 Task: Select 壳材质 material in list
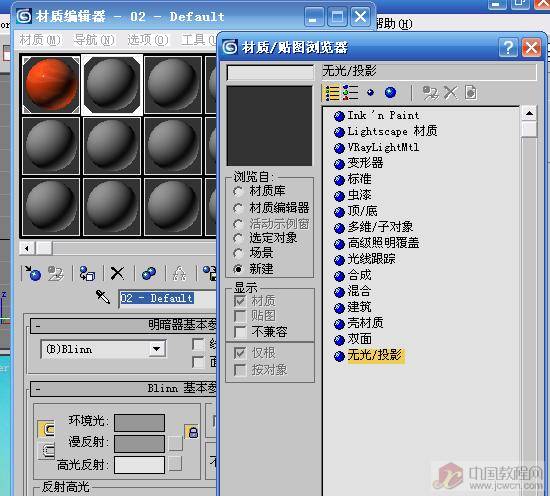pyautogui.click(x=365, y=323)
